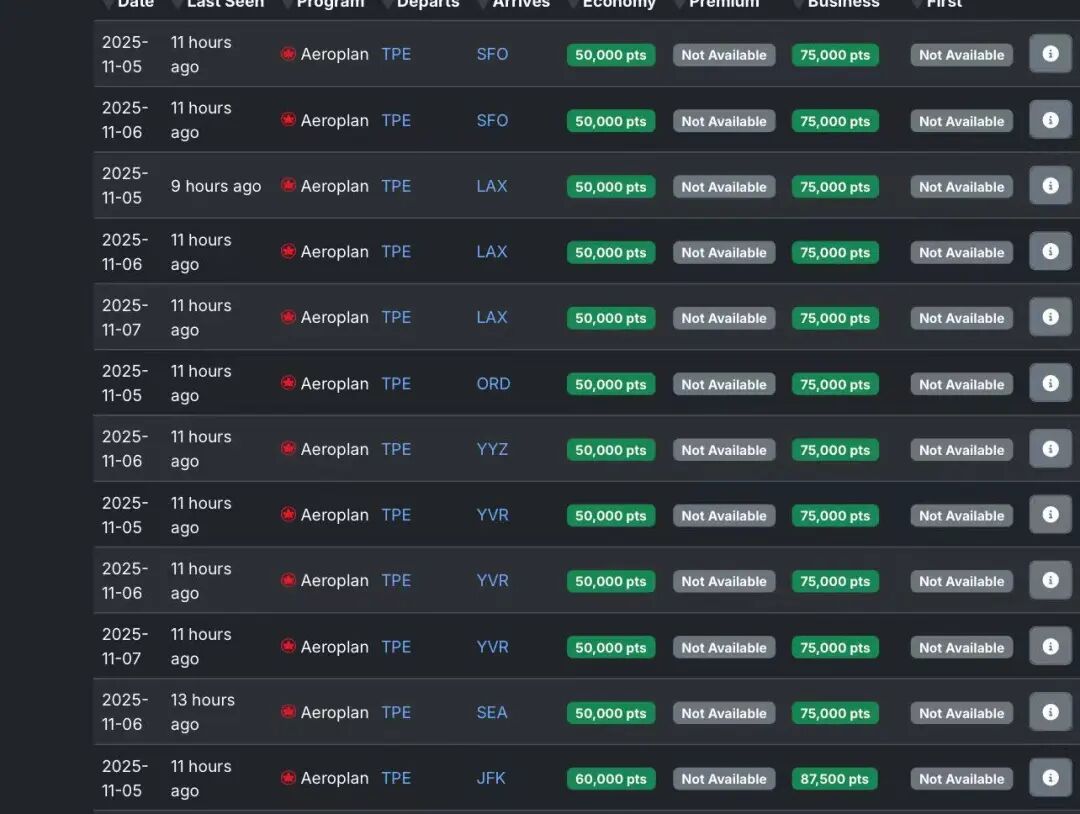Select 75,000 pts business badge in YYZ row

(x=835, y=450)
